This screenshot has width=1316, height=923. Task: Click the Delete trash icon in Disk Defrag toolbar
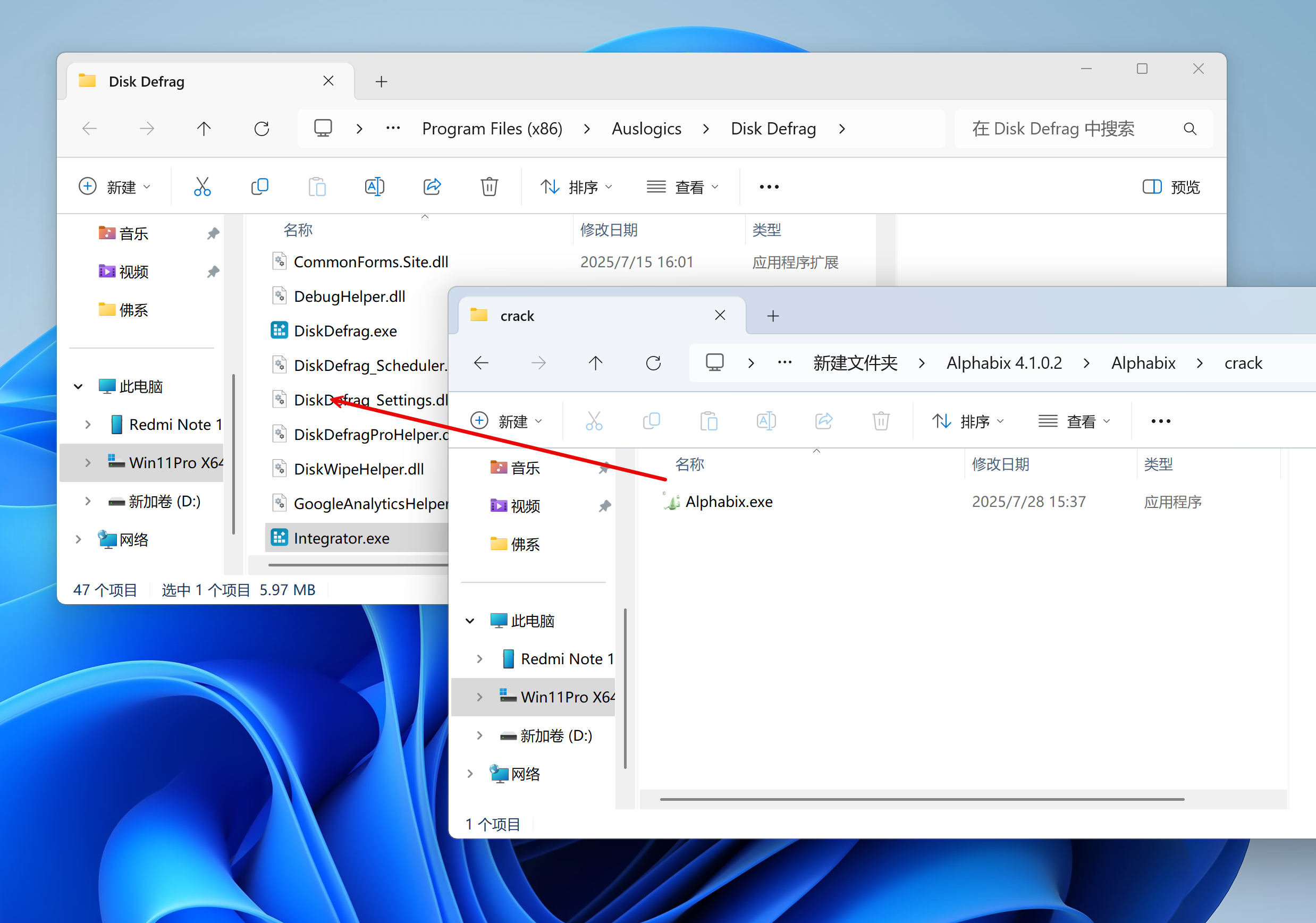point(489,187)
